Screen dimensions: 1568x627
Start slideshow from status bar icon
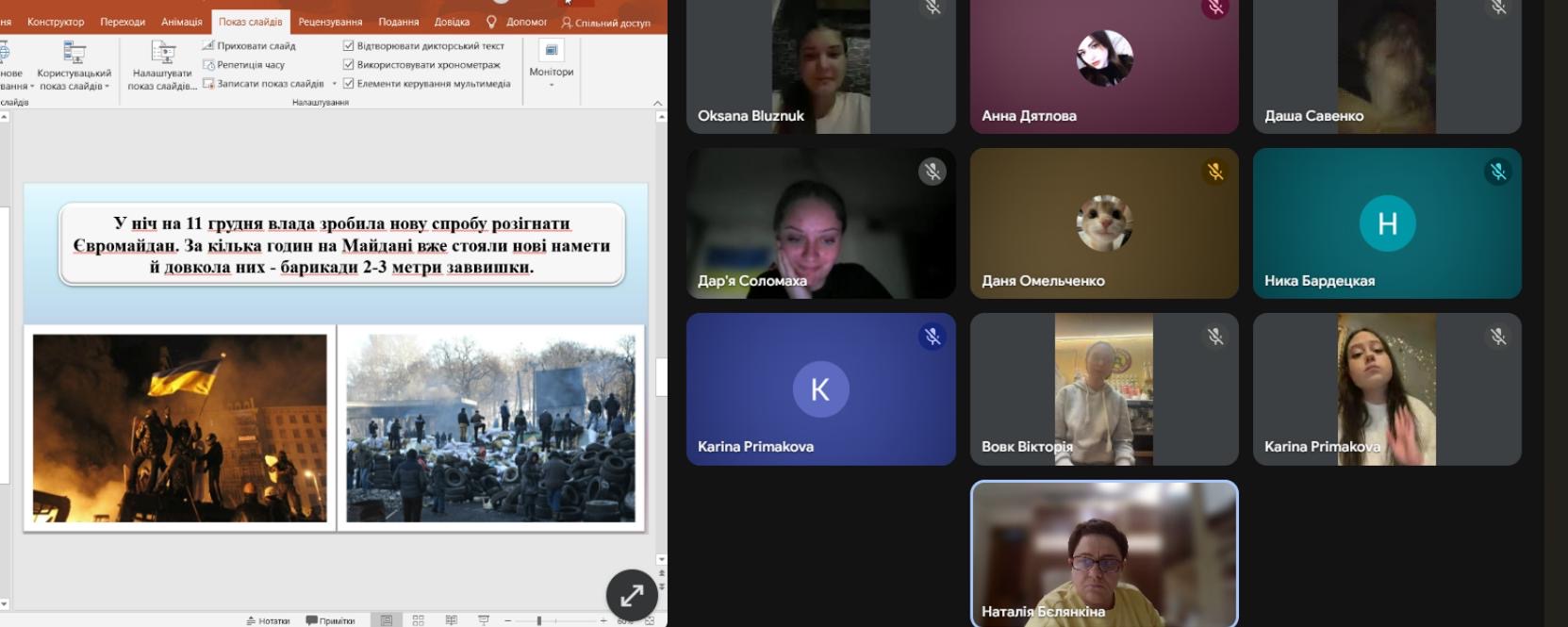tap(484, 620)
